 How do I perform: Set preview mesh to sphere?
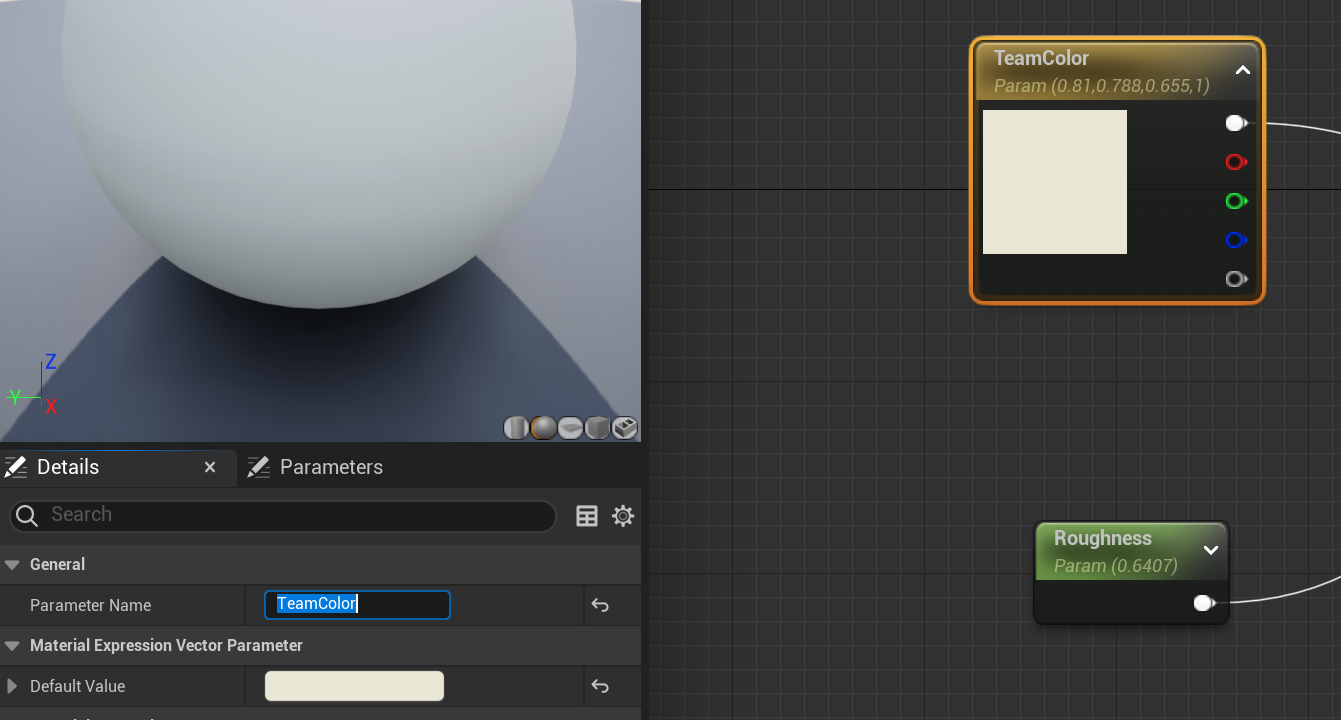coord(543,428)
